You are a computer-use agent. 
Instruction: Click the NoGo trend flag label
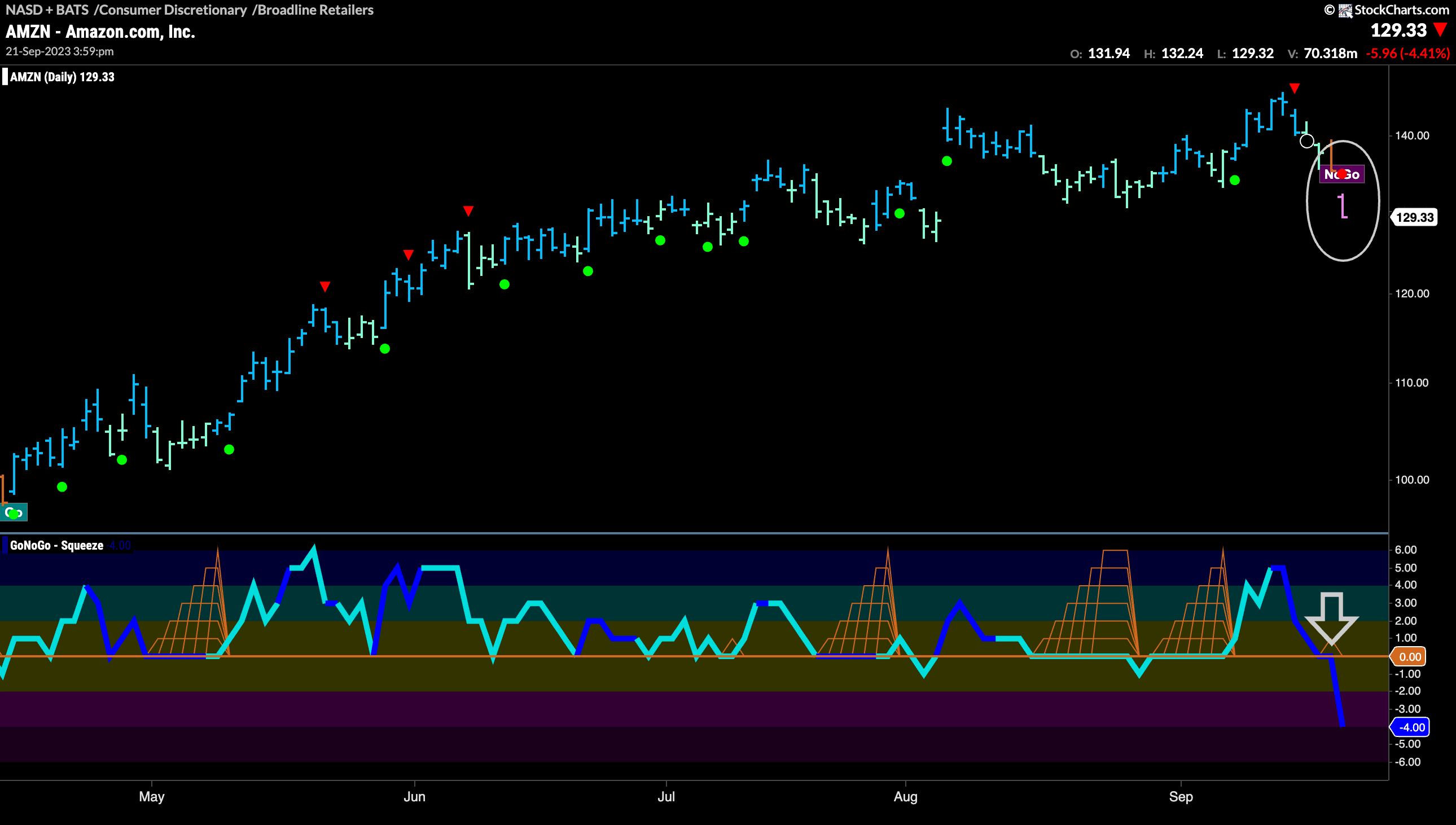1341,174
